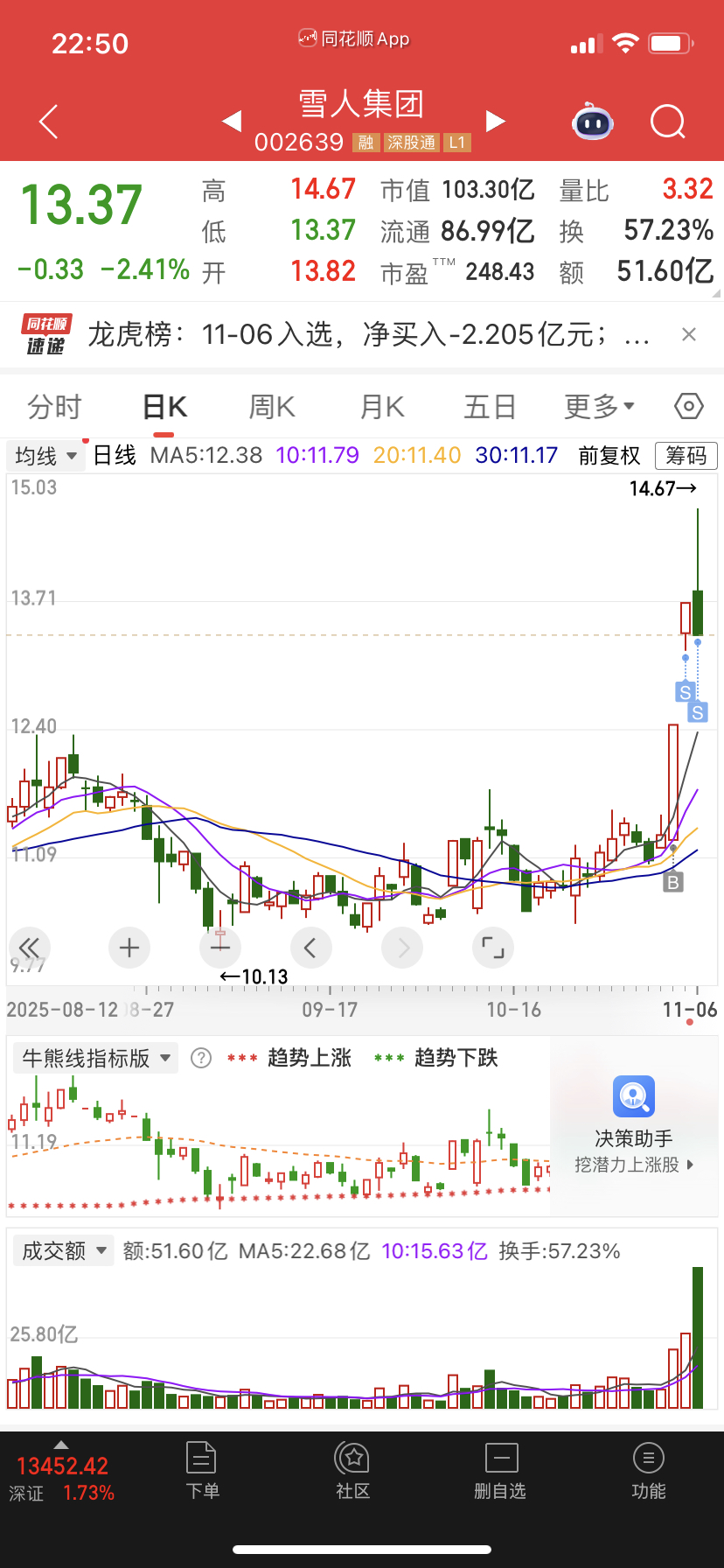Switch to the 周K tab
Screen dimensions: 724x1568
(272, 407)
